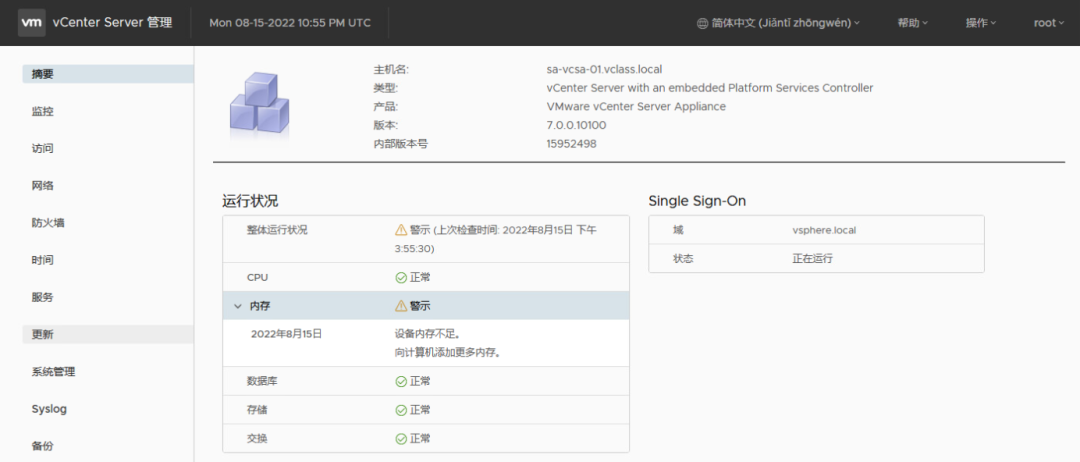Viewport: 1080px width, 462px height.
Task: Click the language globe icon
Action: [x=701, y=23]
